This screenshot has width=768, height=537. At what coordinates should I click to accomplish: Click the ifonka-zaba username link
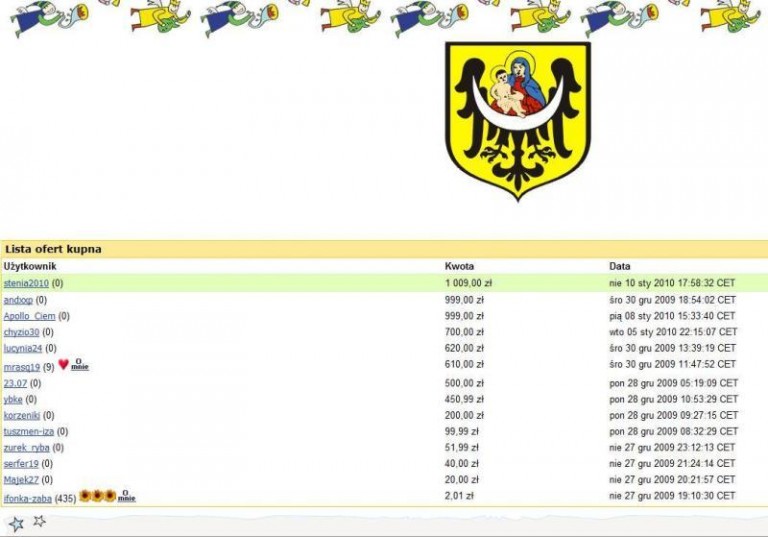click(27, 499)
